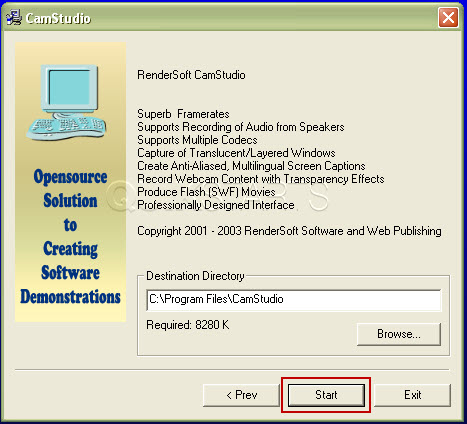The width and height of the screenshot is (467, 424).
Task: Exit the CamStudio installer
Action: 412,395
